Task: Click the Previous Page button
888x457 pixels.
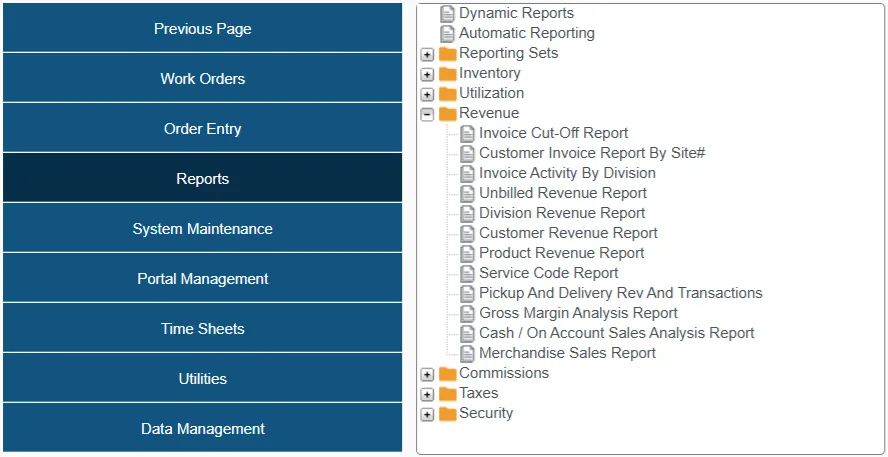Action: pos(202,29)
